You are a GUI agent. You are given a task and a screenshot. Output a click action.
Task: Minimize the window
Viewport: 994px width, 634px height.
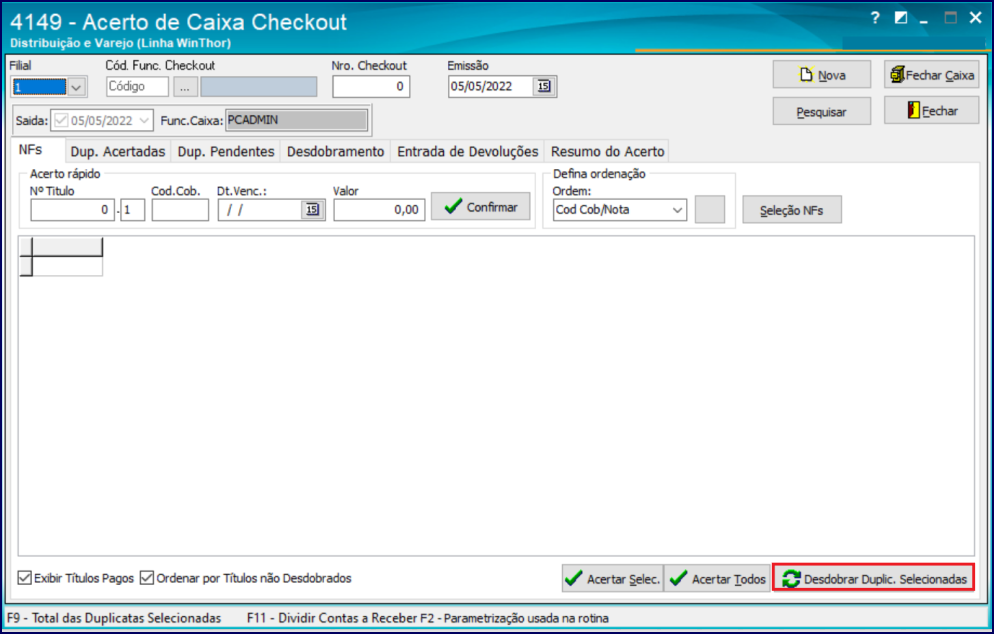click(924, 20)
